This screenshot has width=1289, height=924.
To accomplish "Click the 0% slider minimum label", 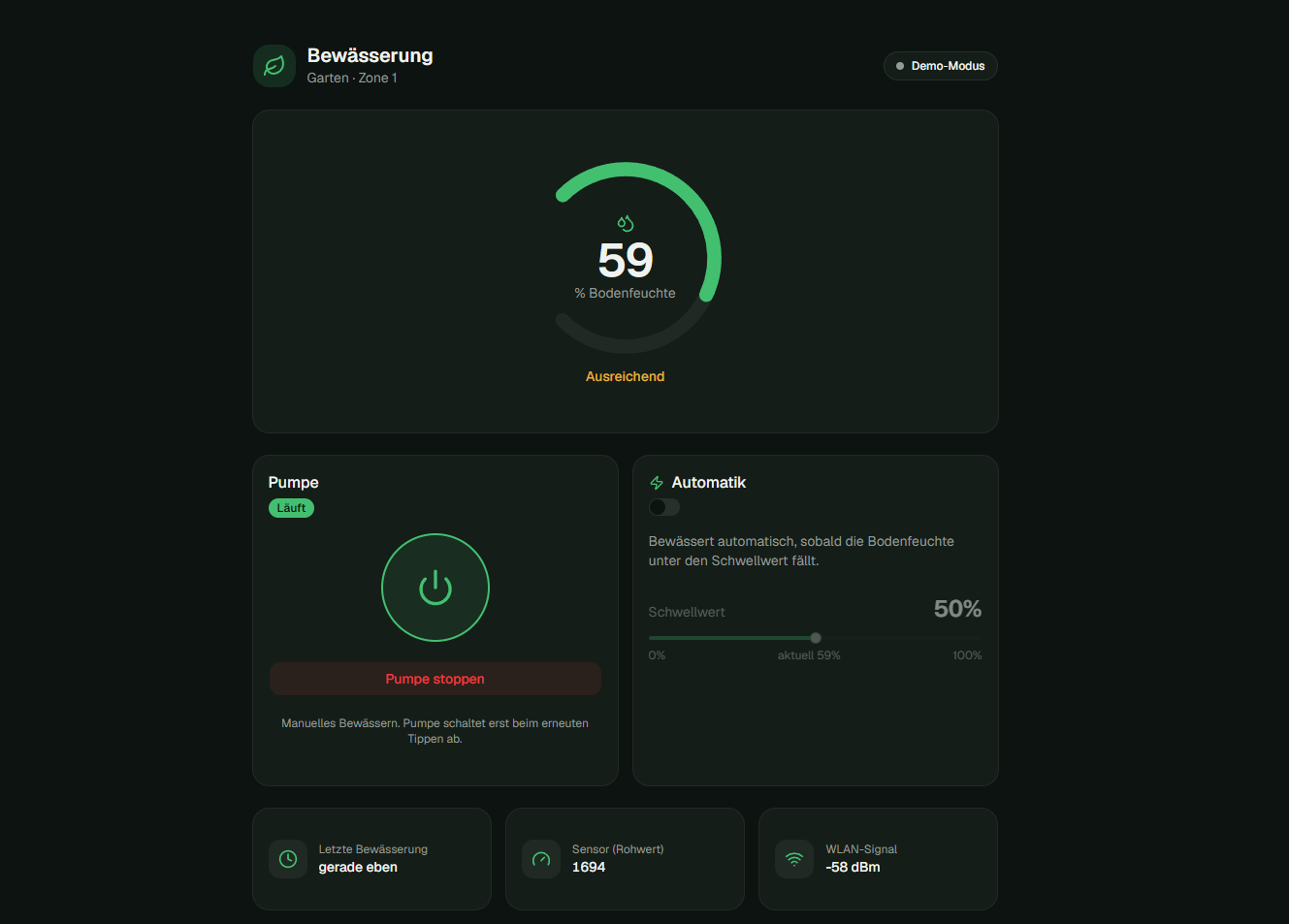I will tap(657, 655).
